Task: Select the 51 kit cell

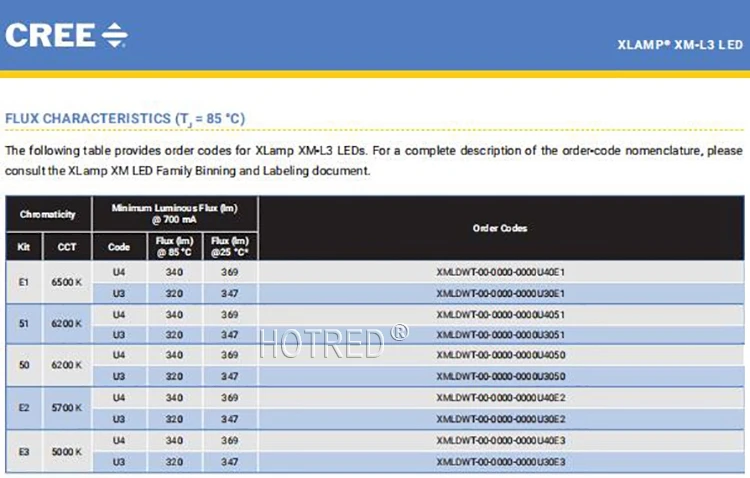Action: coord(24,324)
